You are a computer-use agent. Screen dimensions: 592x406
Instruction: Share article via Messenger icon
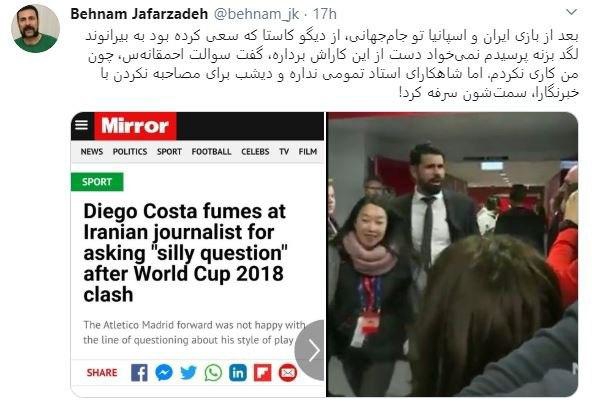point(164,373)
